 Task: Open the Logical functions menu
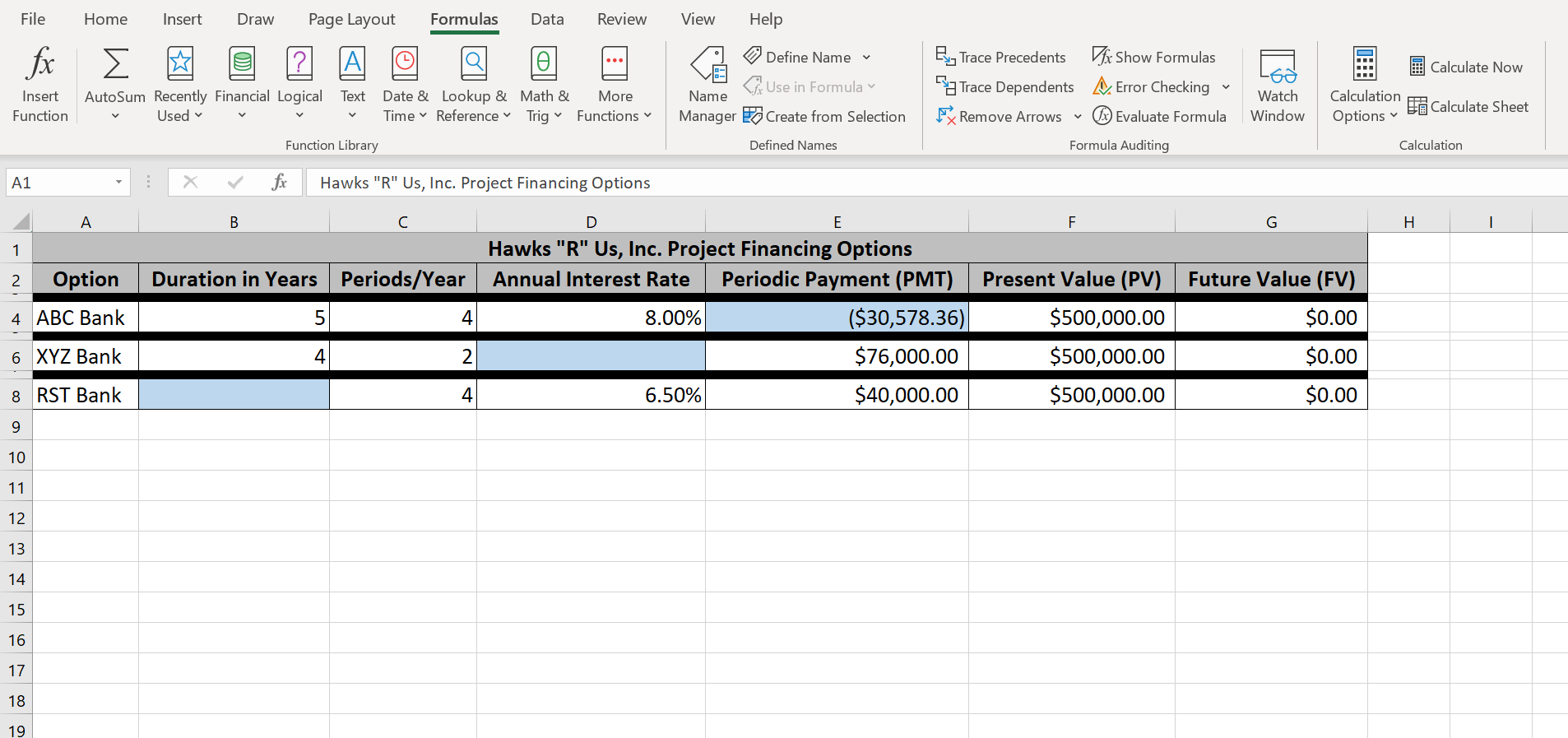tap(299, 84)
